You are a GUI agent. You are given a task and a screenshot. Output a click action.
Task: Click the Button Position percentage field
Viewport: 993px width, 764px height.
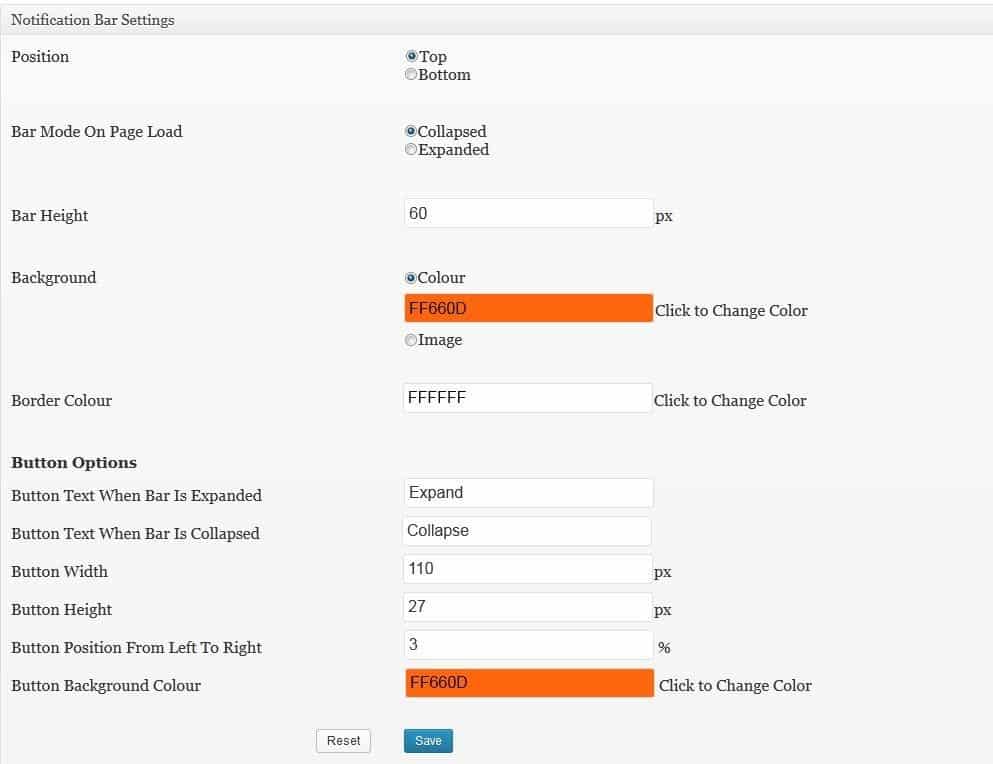528,645
